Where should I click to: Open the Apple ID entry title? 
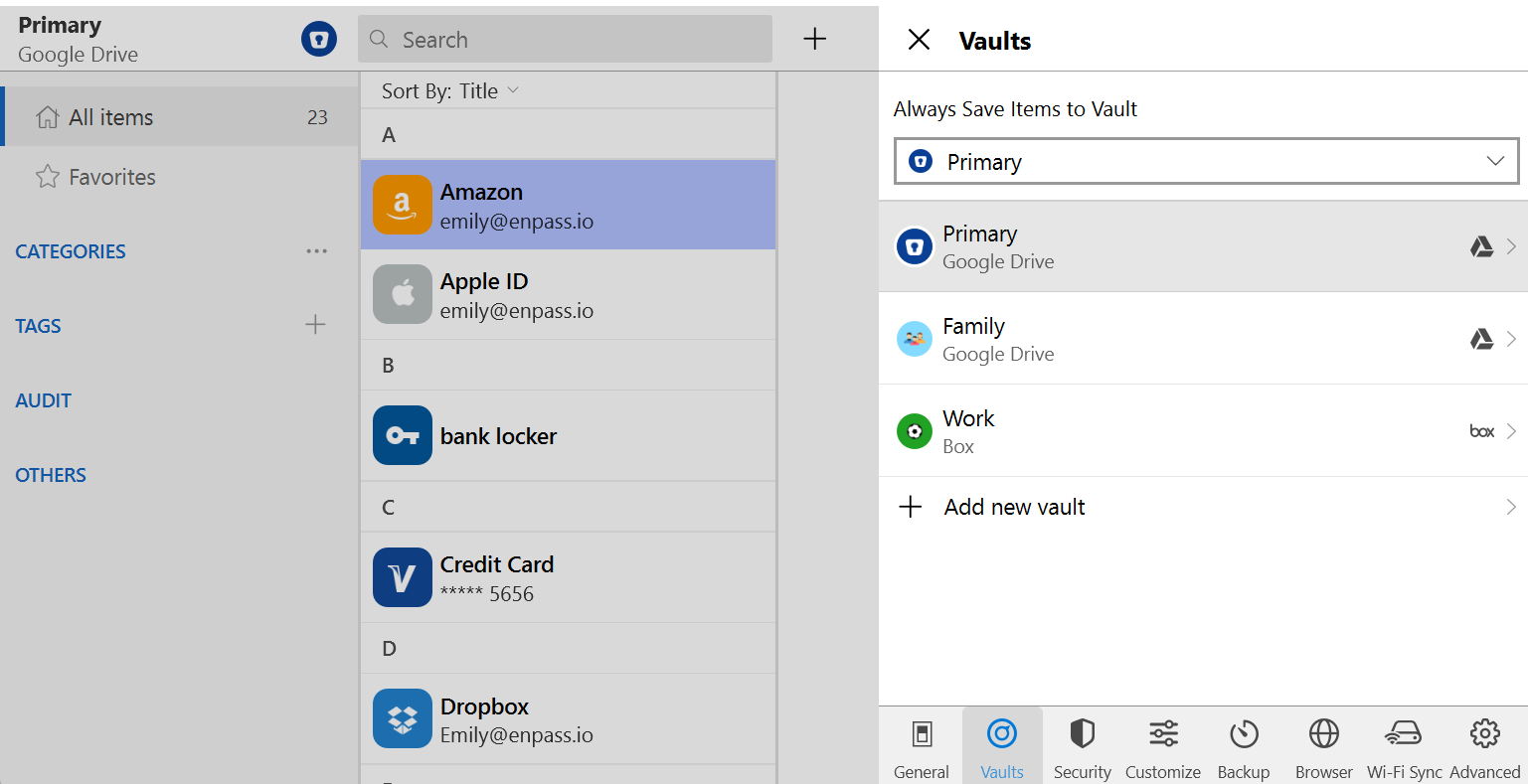tap(484, 281)
